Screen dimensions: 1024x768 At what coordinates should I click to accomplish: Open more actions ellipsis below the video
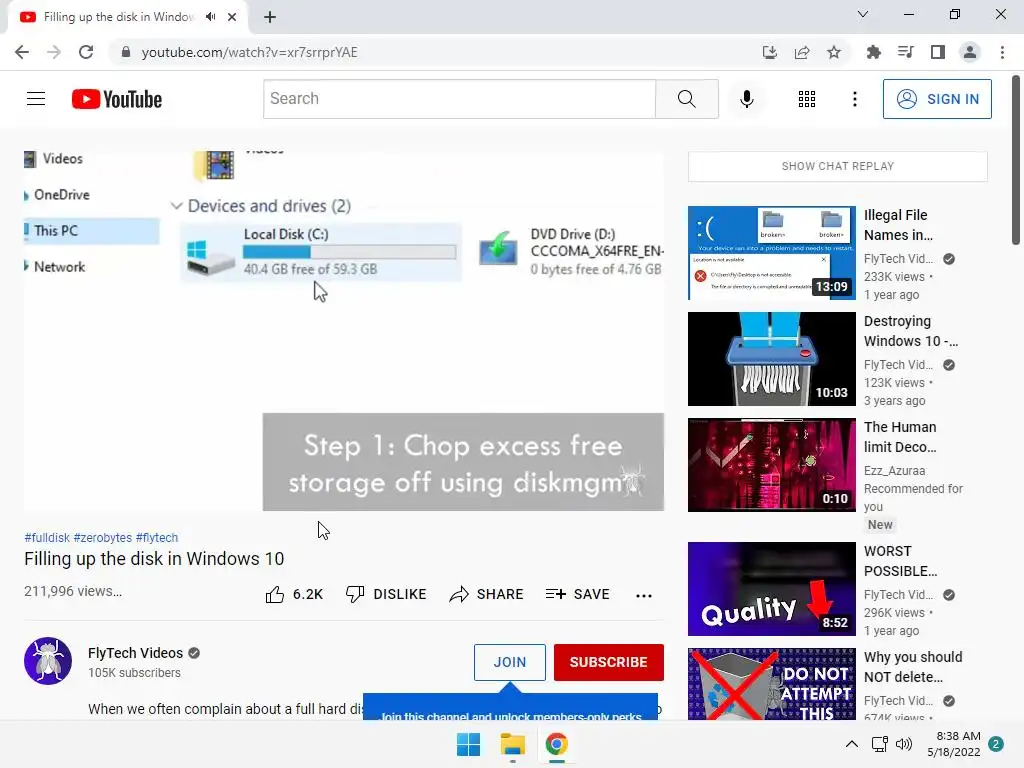643,595
